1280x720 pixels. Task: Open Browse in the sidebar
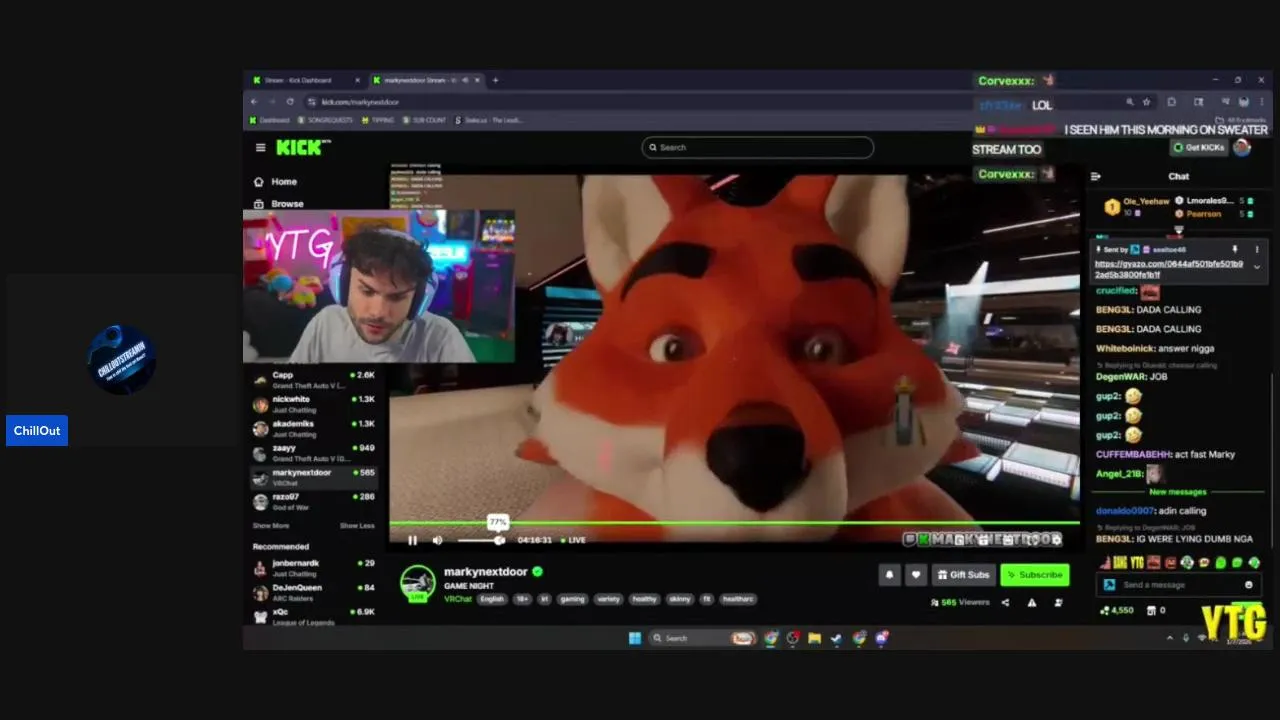pos(278,203)
